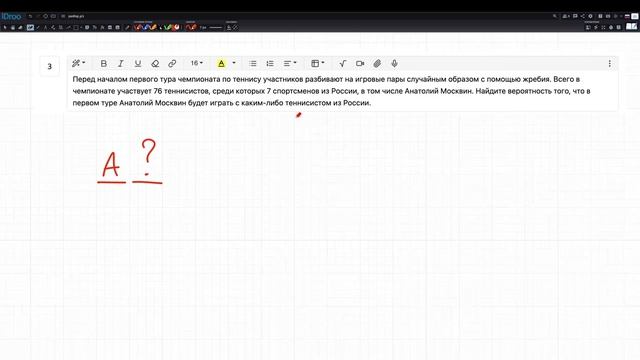Share the board with the share icon
The width and height of the screenshot is (640, 360).
tap(582, 16)
